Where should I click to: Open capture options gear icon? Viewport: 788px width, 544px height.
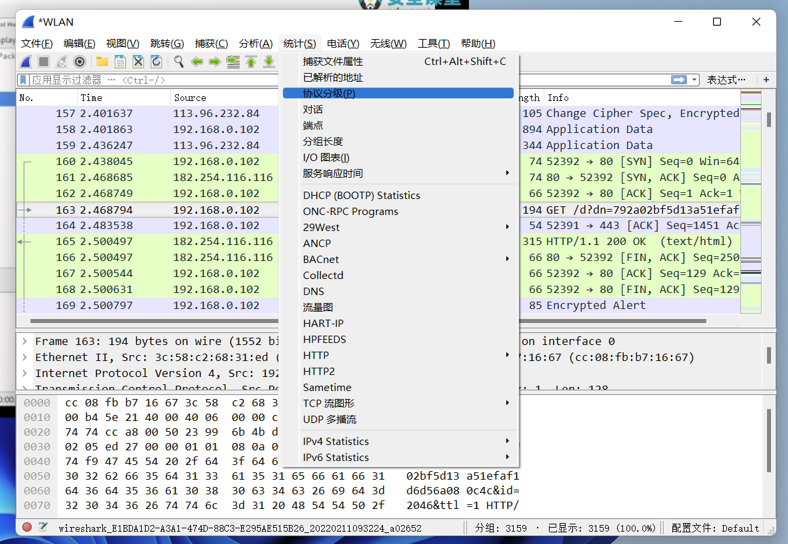(x=79, y=62)
